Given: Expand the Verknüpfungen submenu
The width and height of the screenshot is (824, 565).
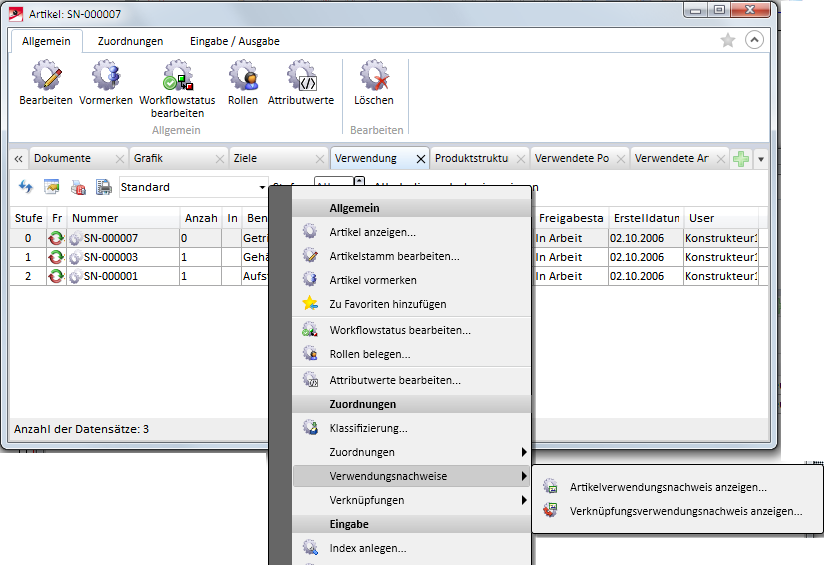Looking at the screenshot, I should [x=410, y=500].
